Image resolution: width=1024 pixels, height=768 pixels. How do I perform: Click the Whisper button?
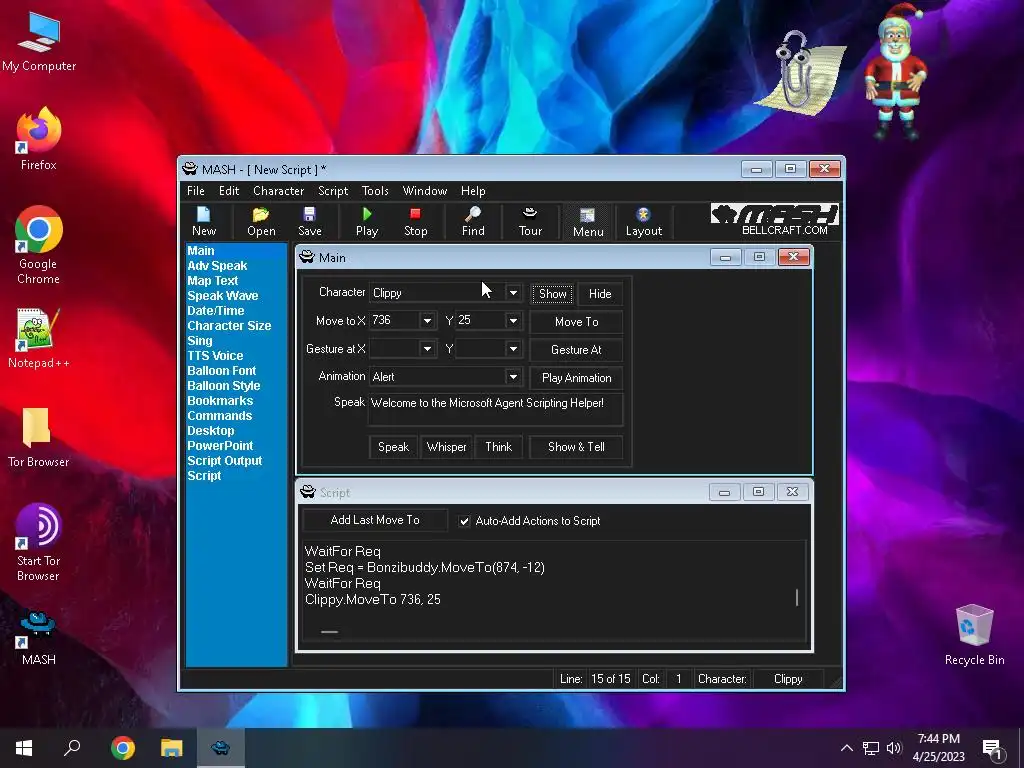446,447
